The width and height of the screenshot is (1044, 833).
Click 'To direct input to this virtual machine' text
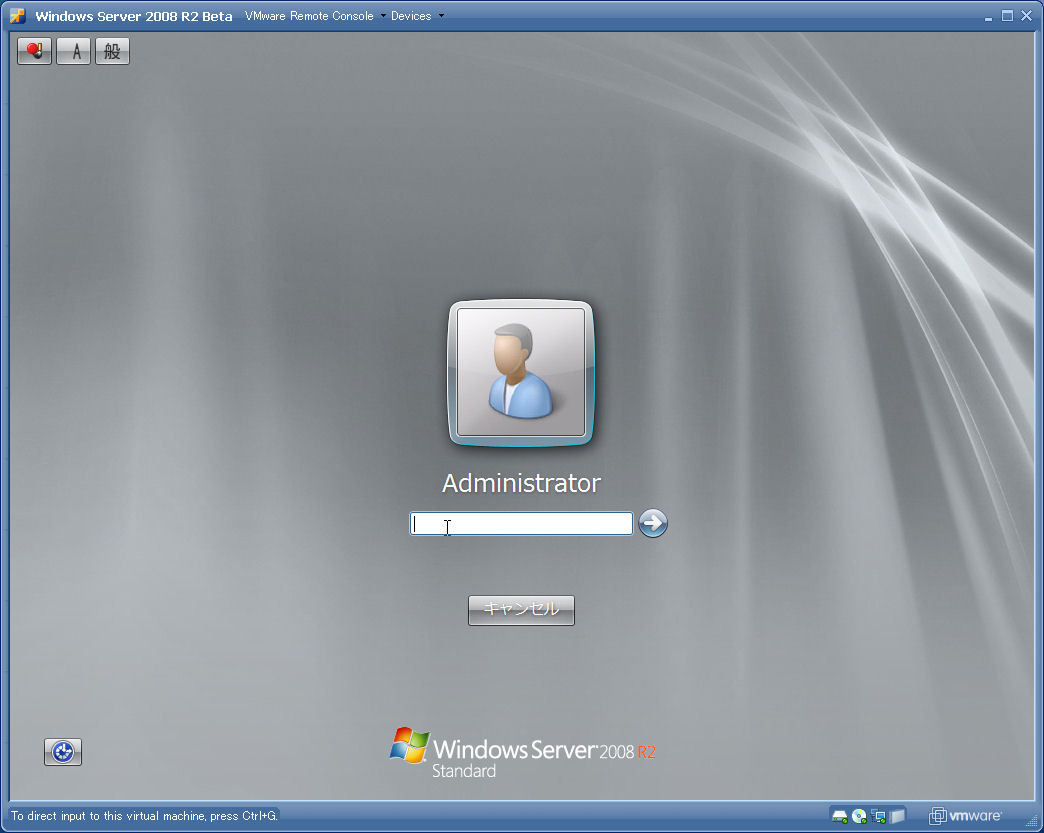point(144,816)
